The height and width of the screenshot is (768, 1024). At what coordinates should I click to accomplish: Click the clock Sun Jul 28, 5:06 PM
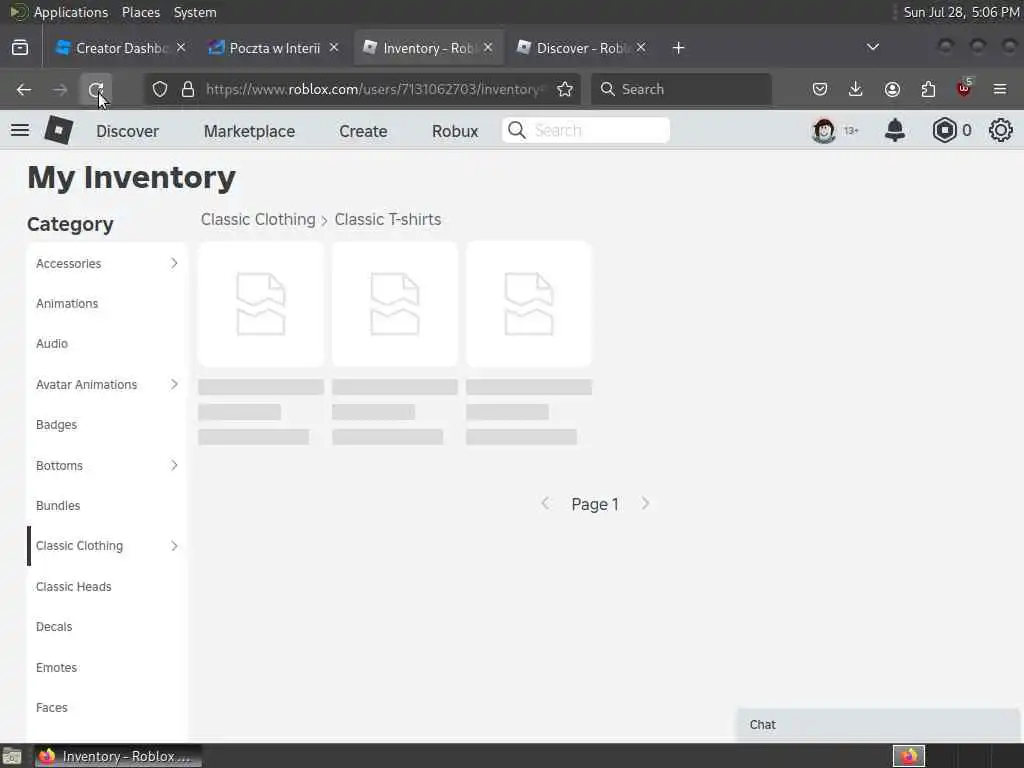point(961,12)
